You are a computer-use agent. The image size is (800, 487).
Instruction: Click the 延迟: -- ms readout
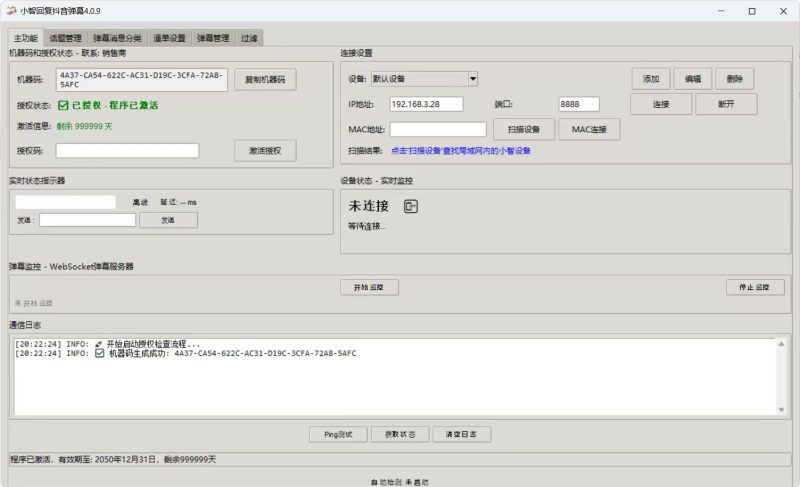pyautogui.click(x=179, y=202)
